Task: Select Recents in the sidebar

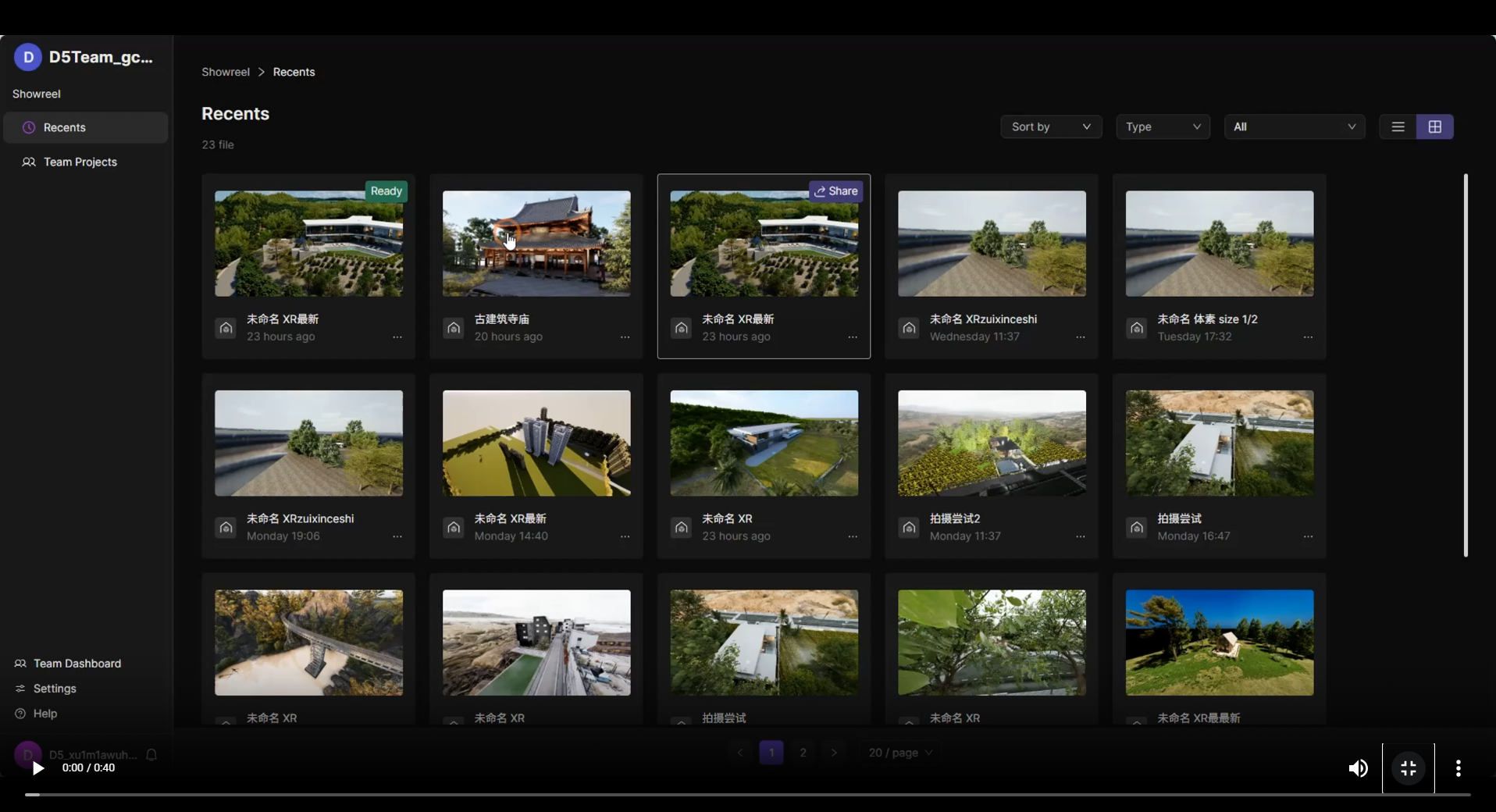Action: (x=86, y=127)
